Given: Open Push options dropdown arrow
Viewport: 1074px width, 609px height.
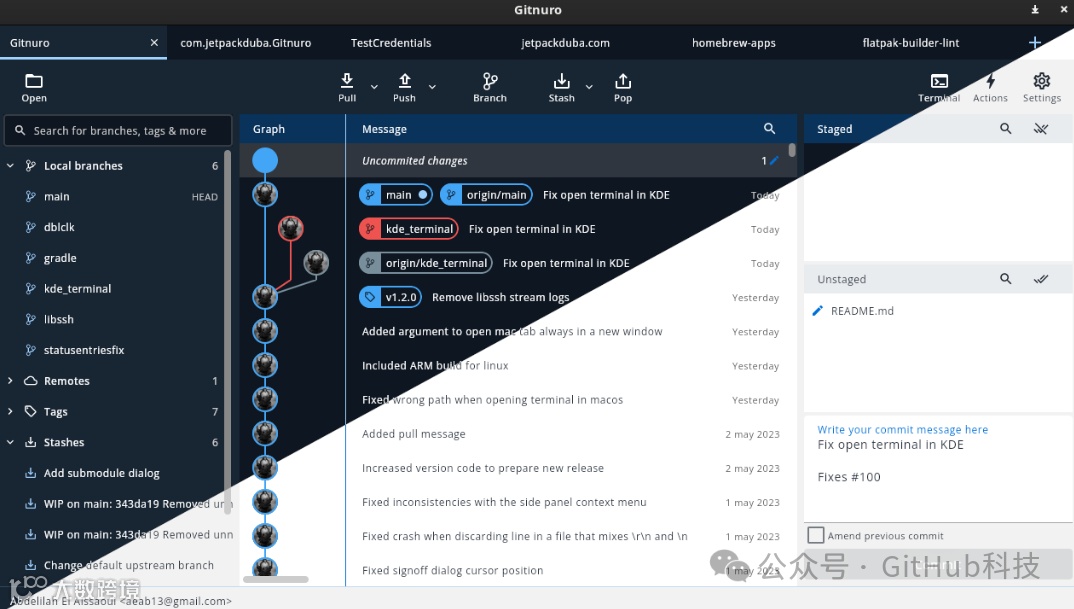Looking at the screenshot, I should pos(432,87).
